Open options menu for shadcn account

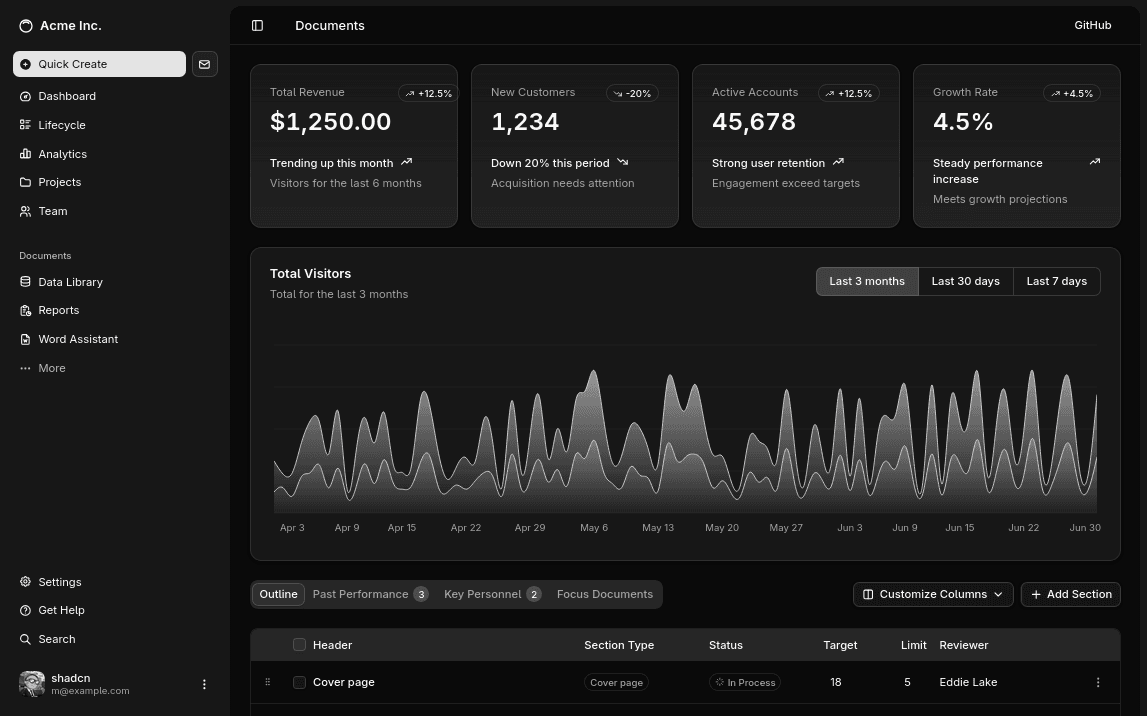coord(204,684)
